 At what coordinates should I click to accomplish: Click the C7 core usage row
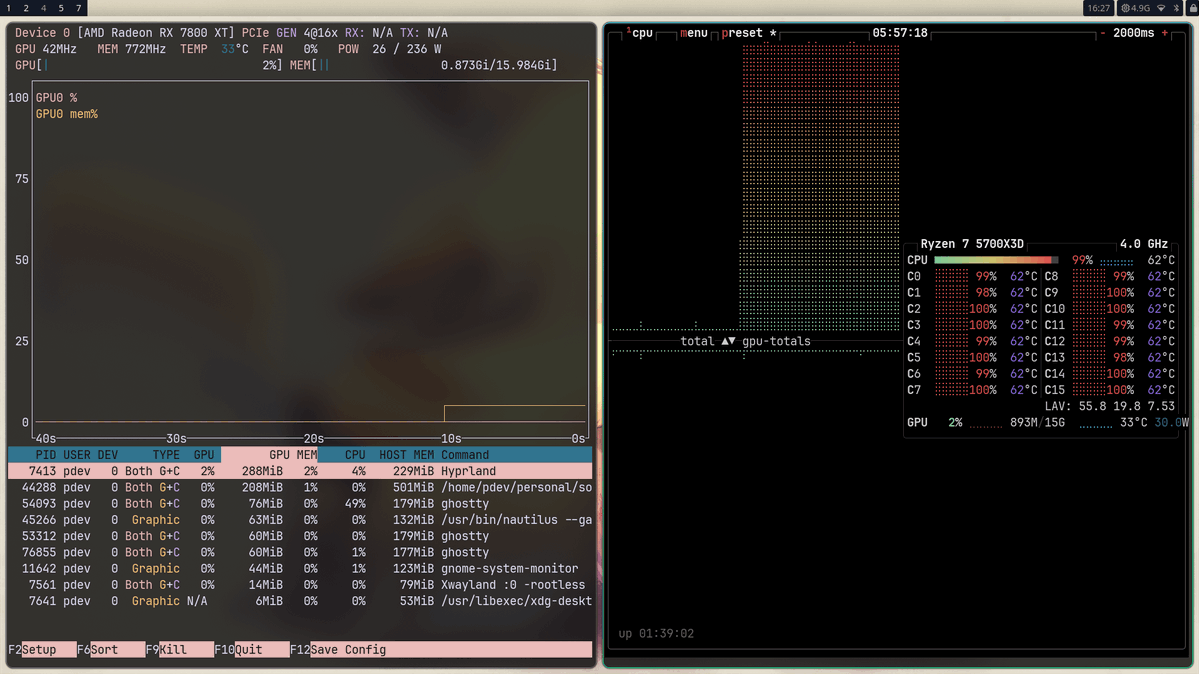pyautogui.click(x=972, y=390)
